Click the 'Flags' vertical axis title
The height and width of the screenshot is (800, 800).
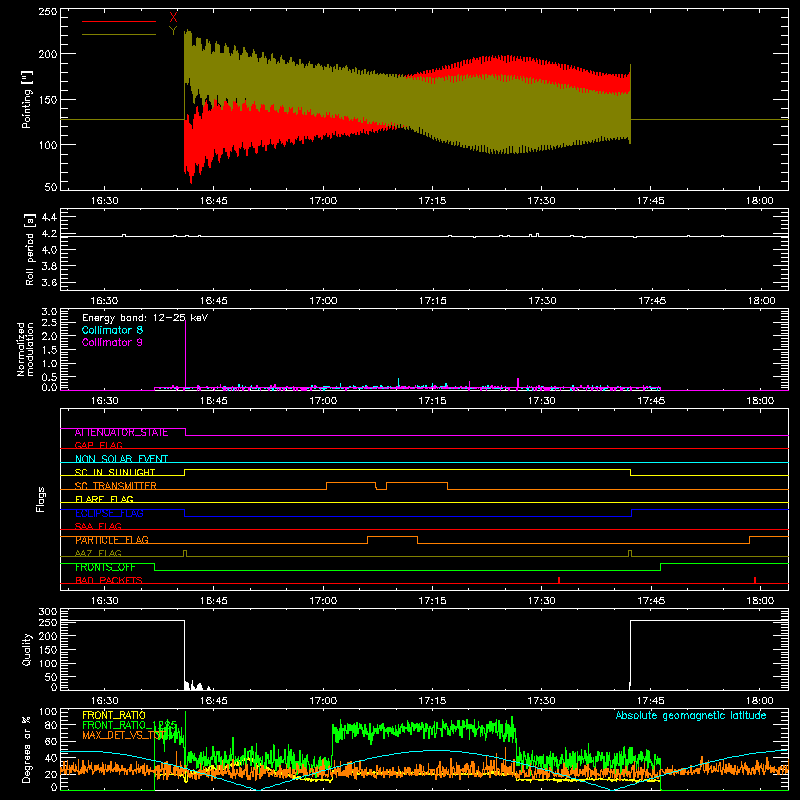tap(40, 499)
